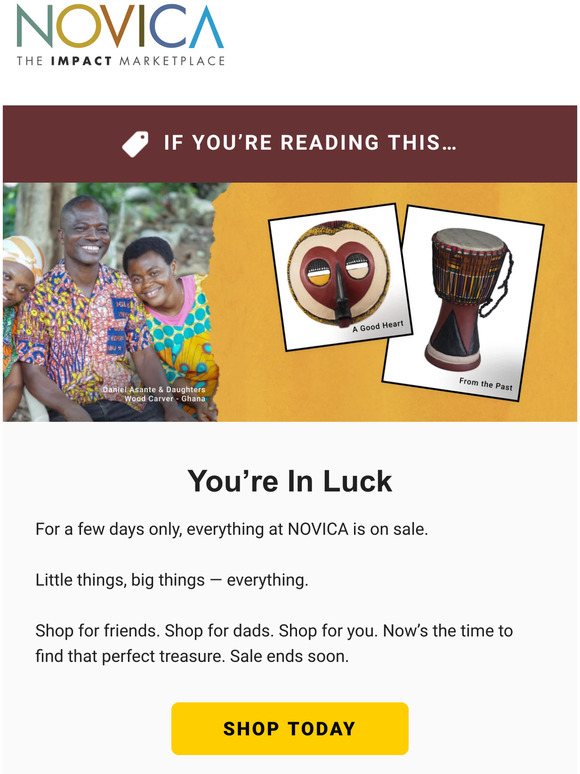
Task: Open the 'If You're Reading This…' banner
Action: 290,144
